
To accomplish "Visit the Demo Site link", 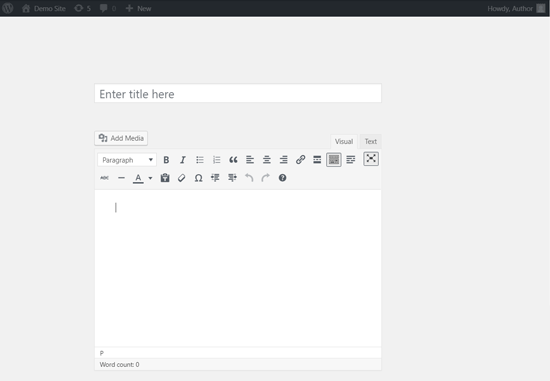I will (x=44, y=8).
